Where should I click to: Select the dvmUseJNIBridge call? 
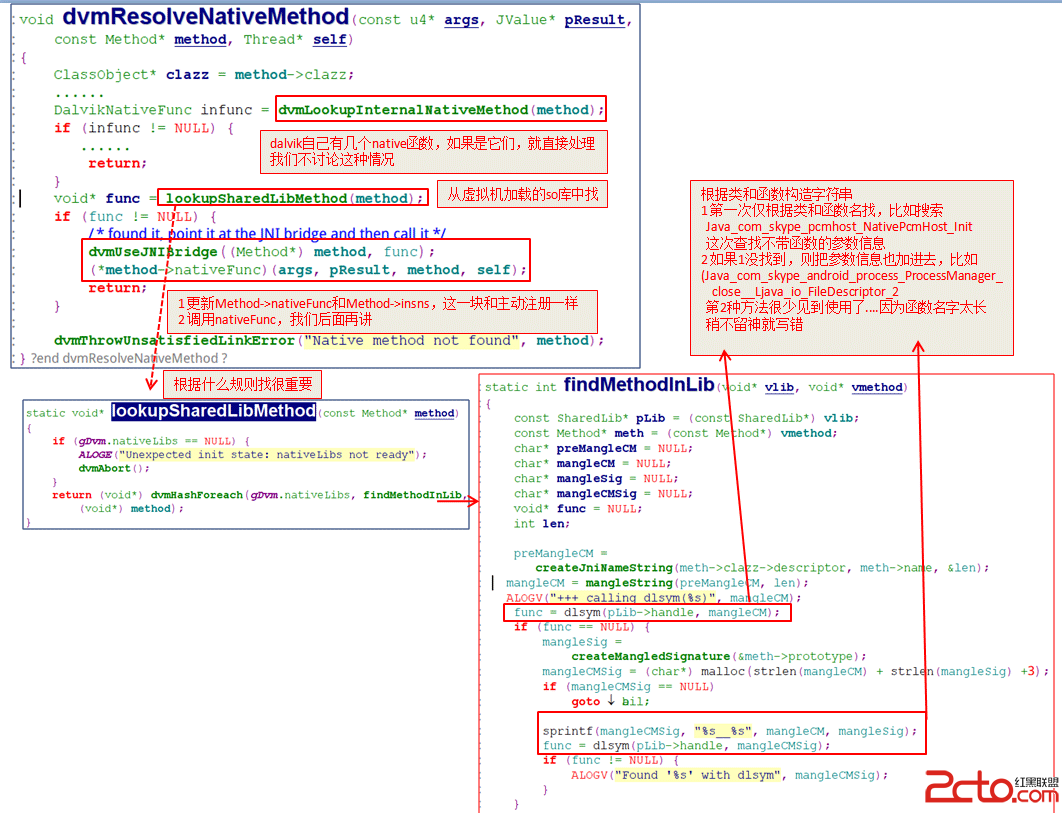(152, 252)
